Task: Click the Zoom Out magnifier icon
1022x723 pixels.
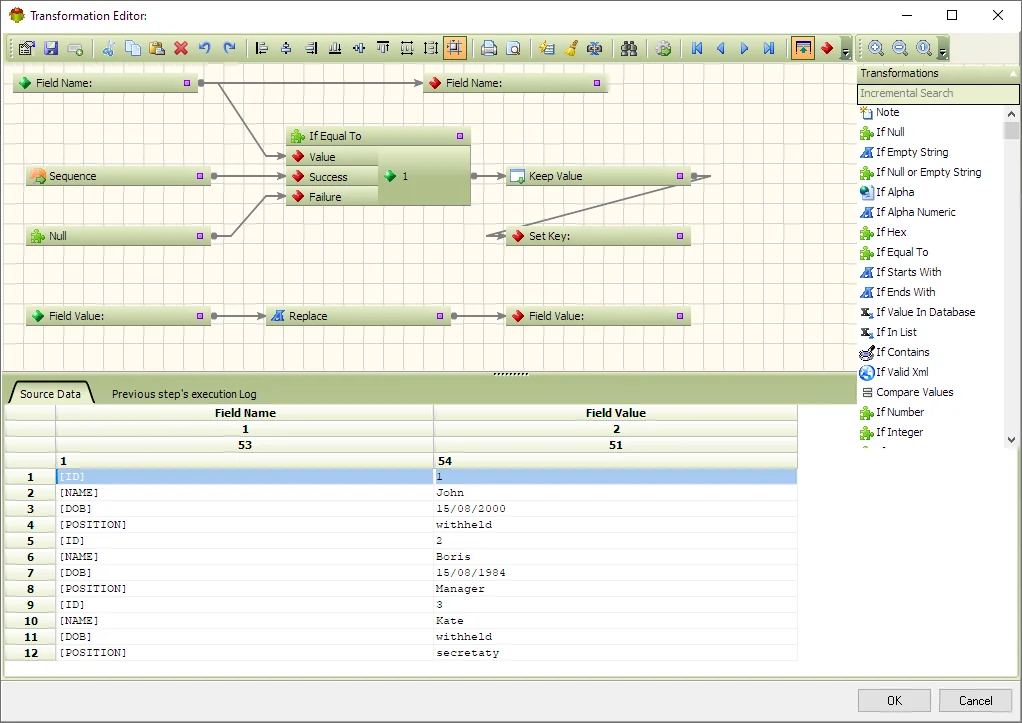Action: click(x=900, y=48)
